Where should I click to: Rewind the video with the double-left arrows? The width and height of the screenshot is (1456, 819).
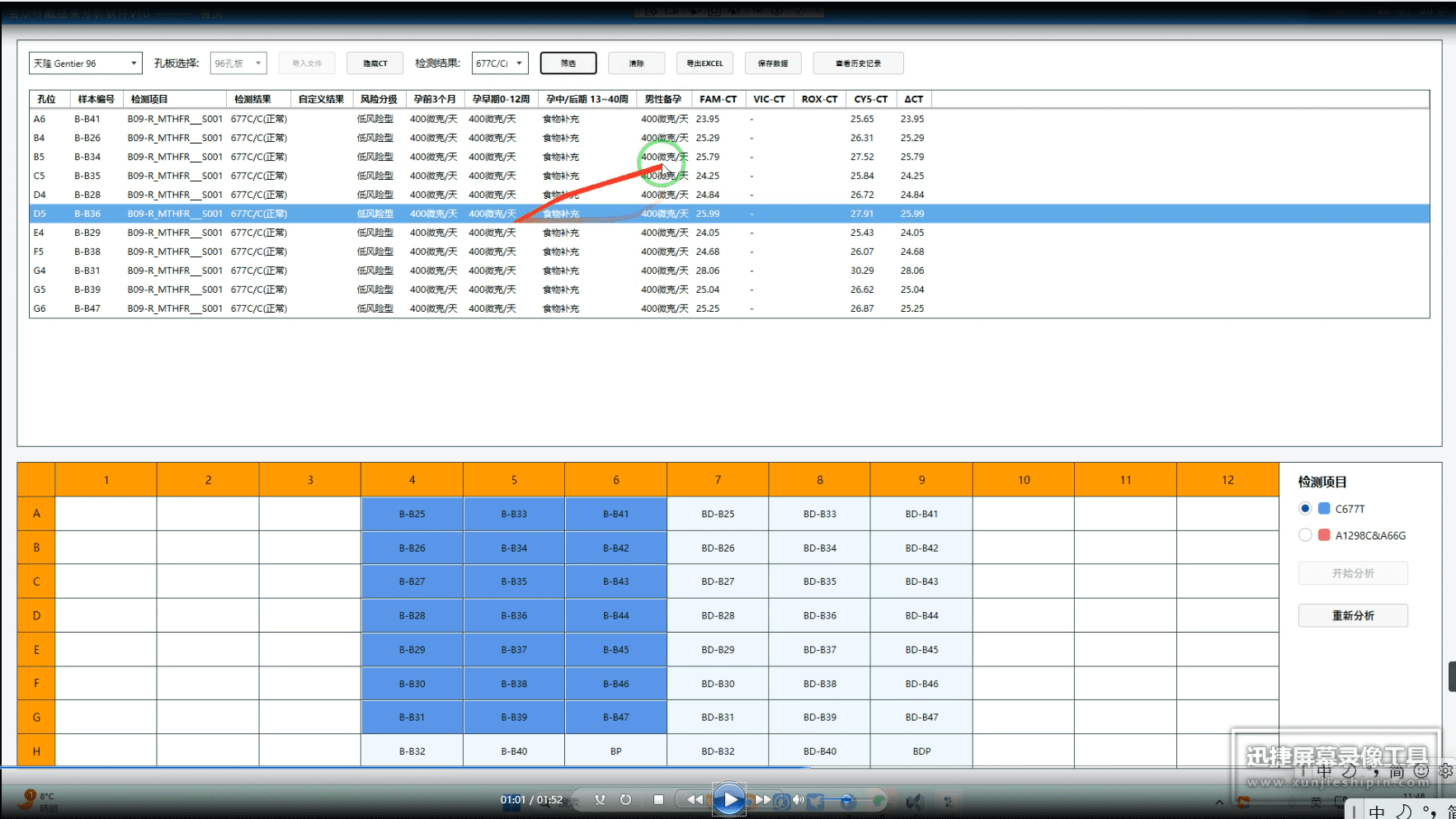695,799
